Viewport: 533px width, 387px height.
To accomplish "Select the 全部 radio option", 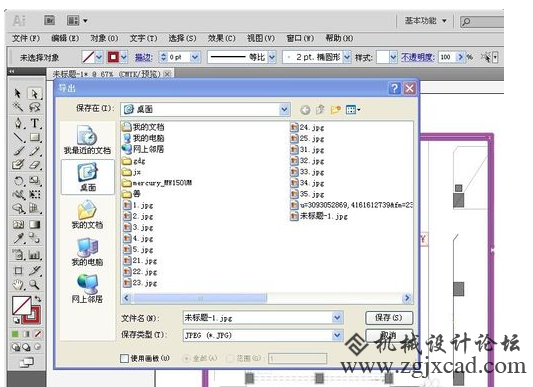I will pos(186,358).
